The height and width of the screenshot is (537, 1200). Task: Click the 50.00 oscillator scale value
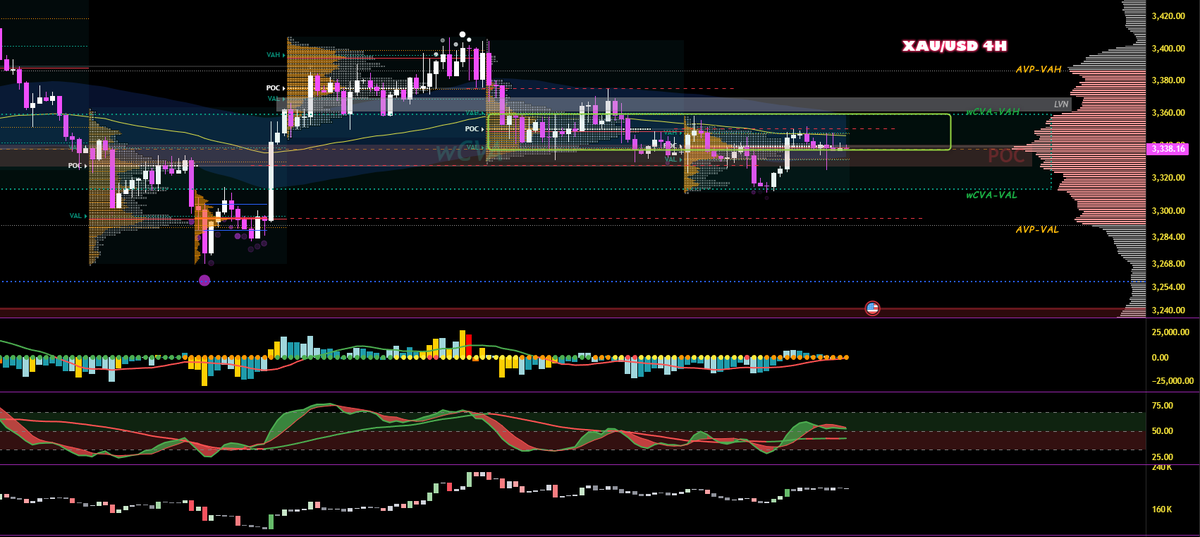coord(1163,431)
